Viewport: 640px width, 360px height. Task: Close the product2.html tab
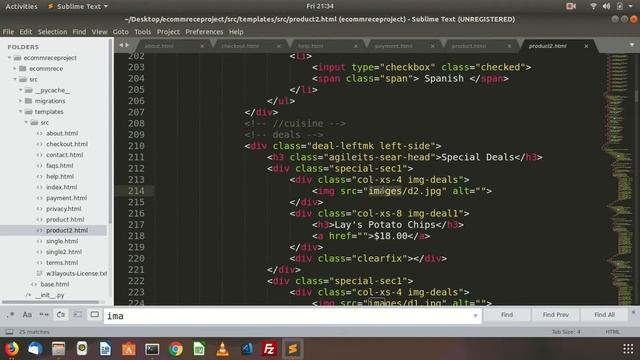[x=586, y=46]
